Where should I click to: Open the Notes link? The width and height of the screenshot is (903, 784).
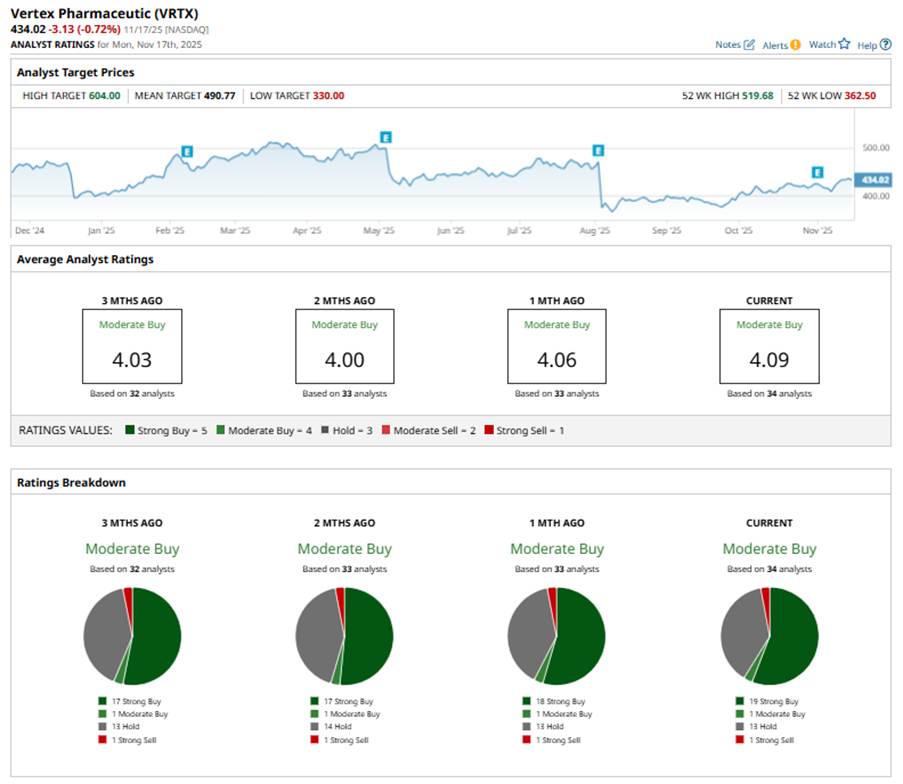point(728,44)
